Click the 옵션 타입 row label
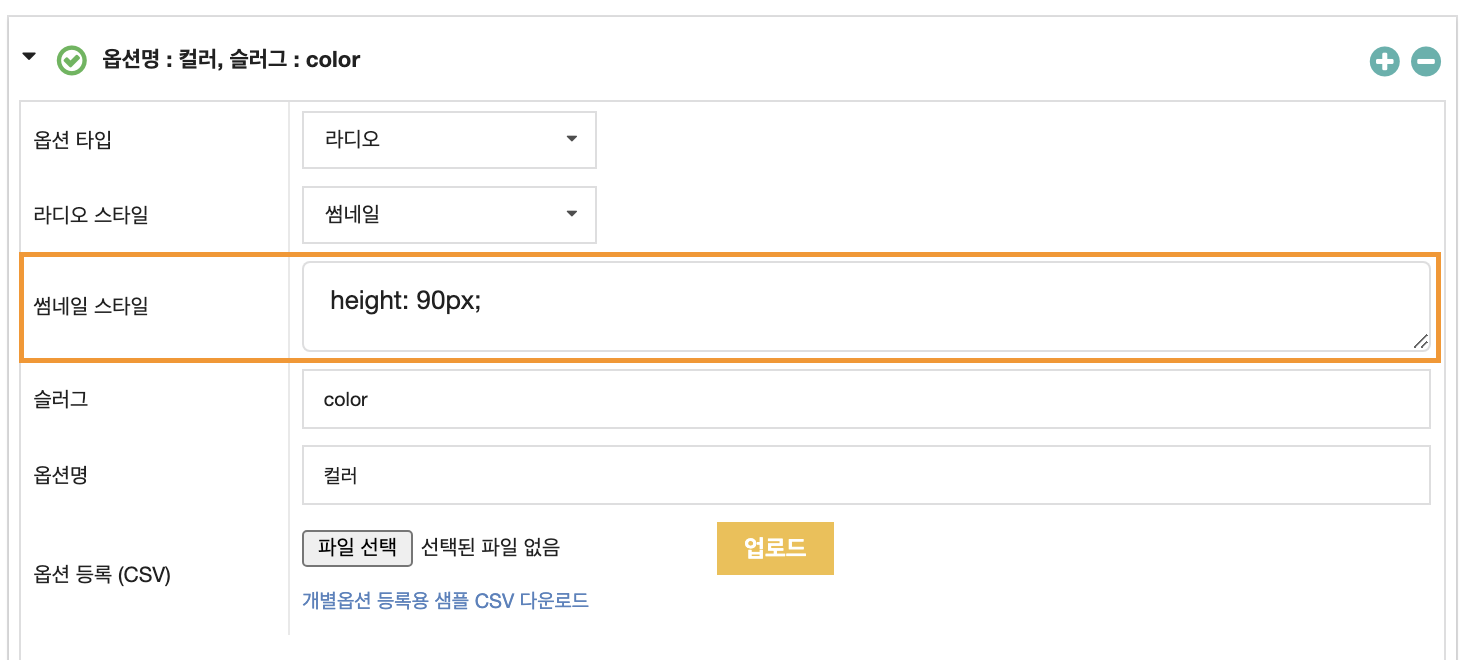Screen dimensions: 1466x660 click(x=73, y=140)
